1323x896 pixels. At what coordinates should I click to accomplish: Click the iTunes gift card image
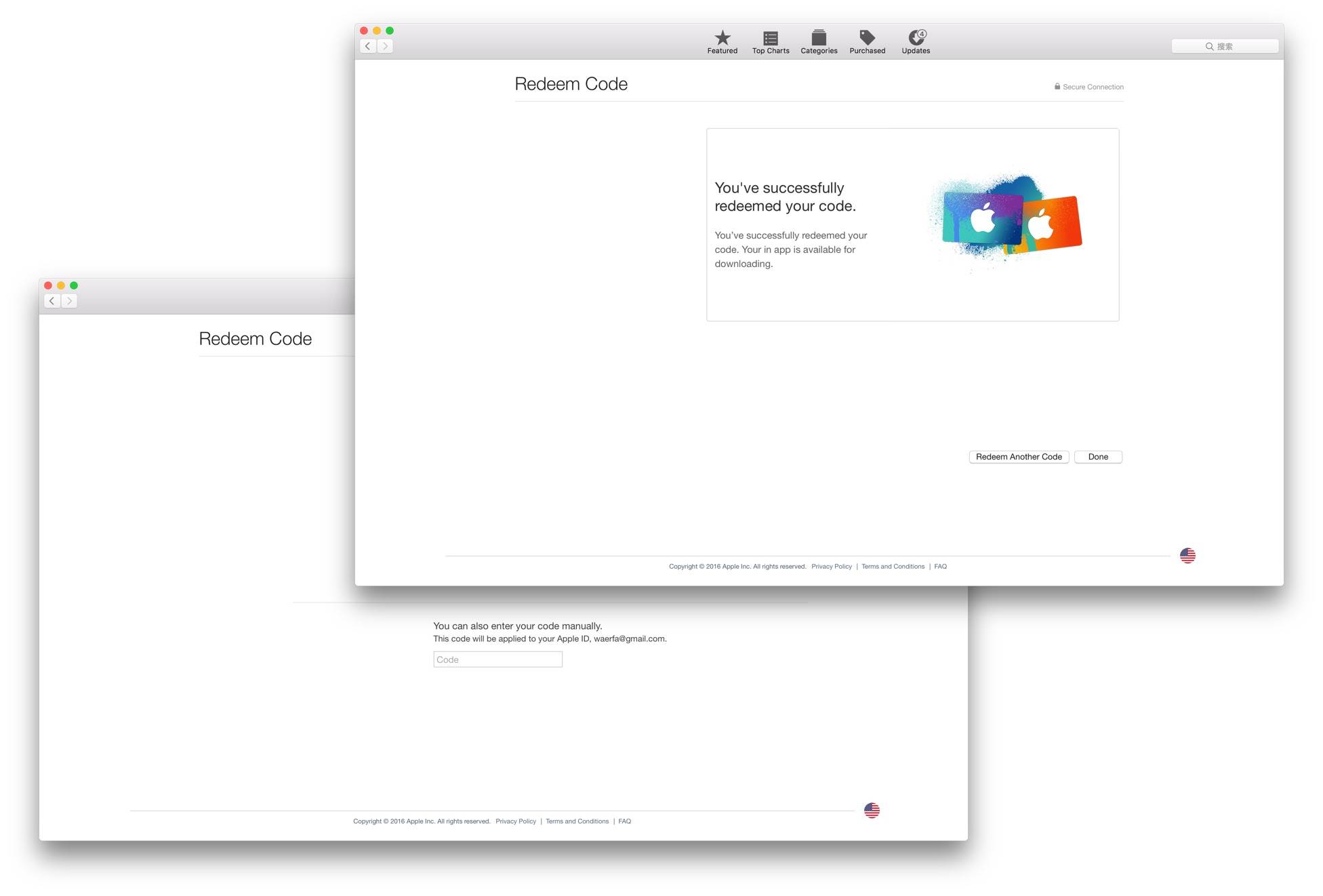1006,218
